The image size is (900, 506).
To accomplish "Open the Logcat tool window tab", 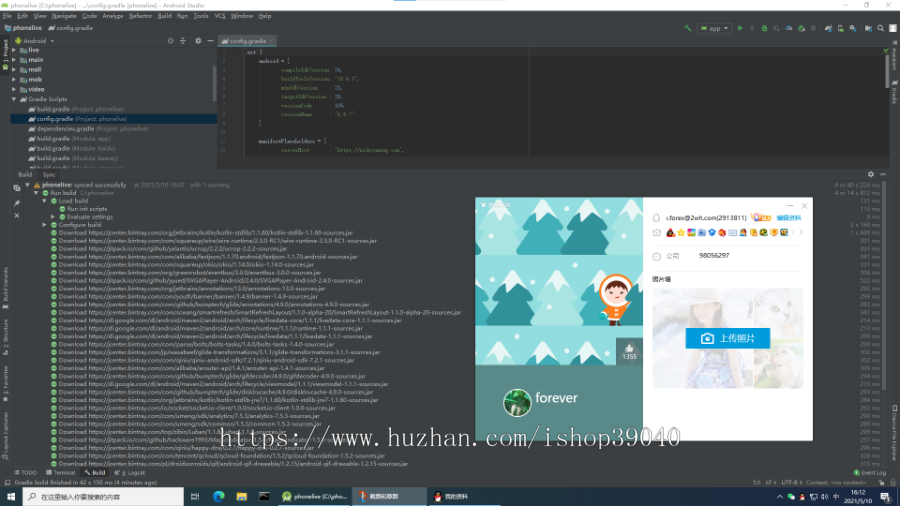I will click(x=130, y=473).
